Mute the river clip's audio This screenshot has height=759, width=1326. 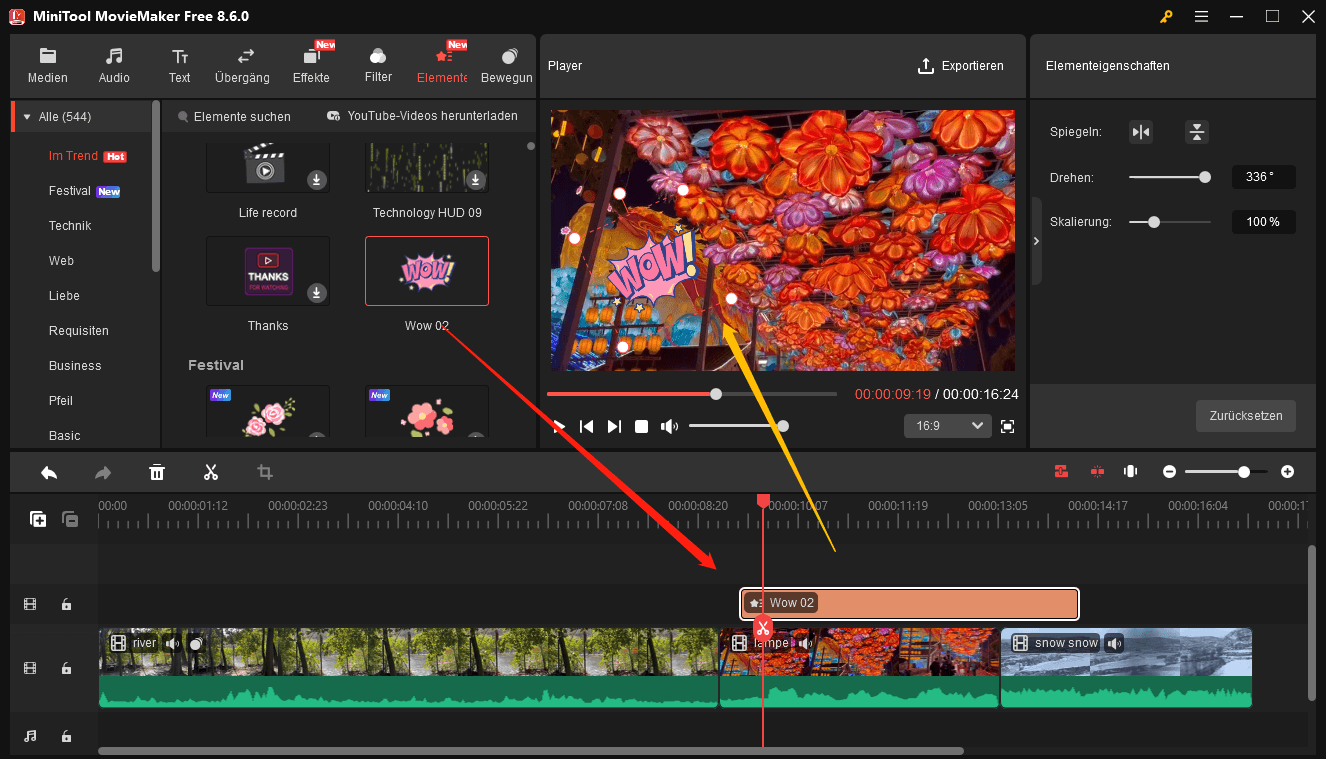(x=173, y=643)
